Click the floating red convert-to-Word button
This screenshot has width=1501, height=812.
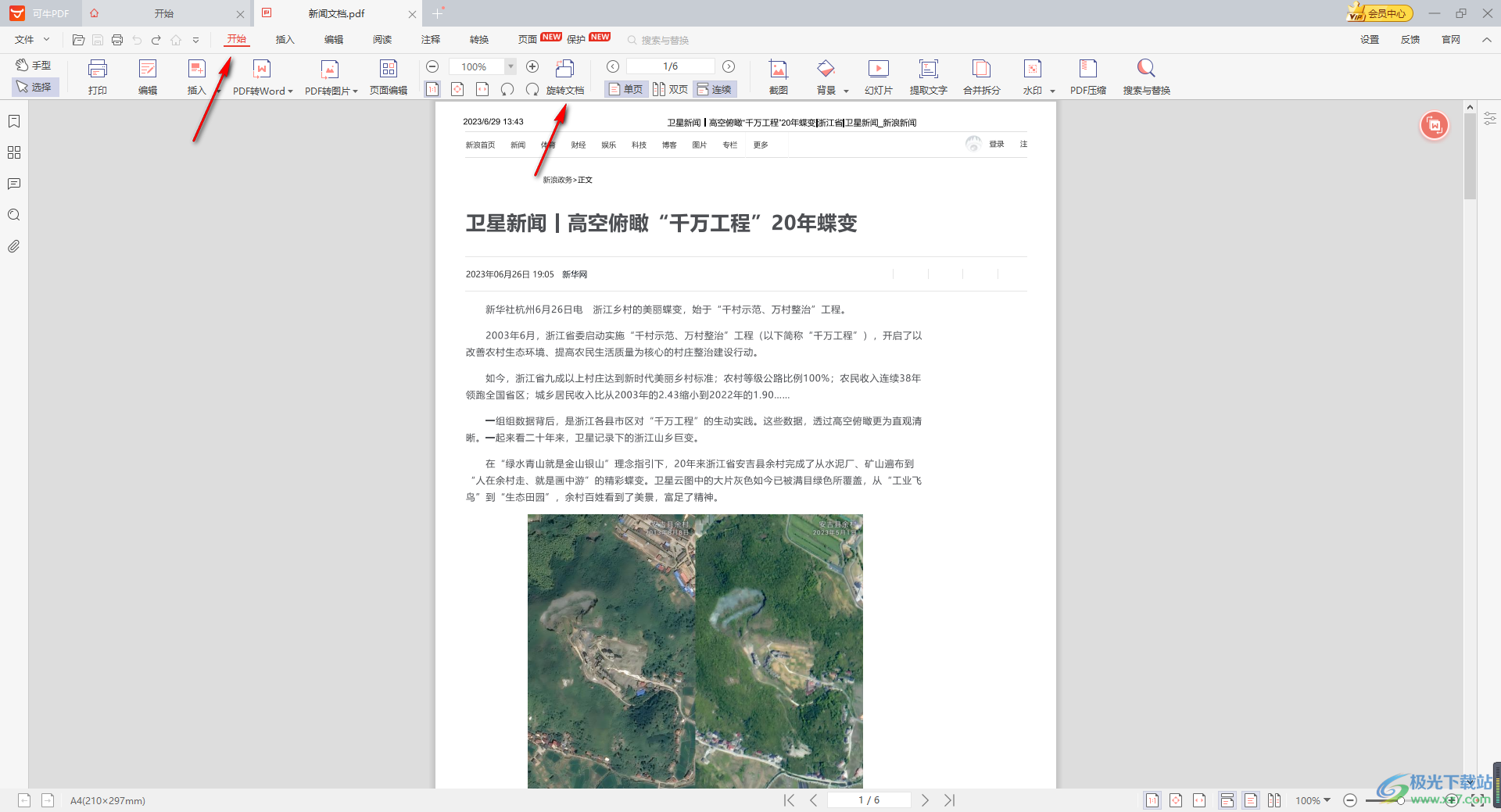[x=1435, y=125]
